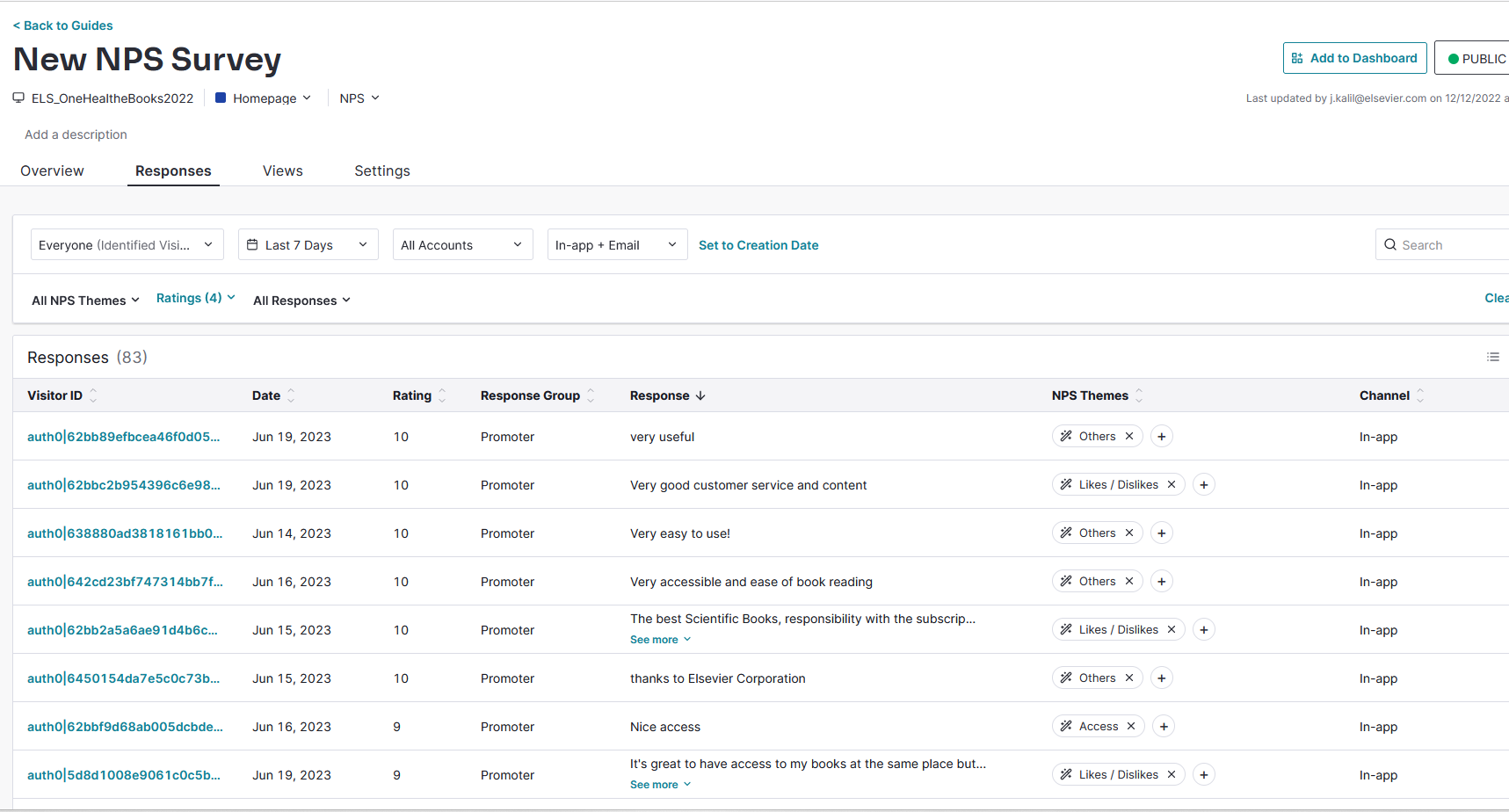Screen dimensions: 1509x812
Task: Sort by the Response column arrow
Action: point(700,395)
